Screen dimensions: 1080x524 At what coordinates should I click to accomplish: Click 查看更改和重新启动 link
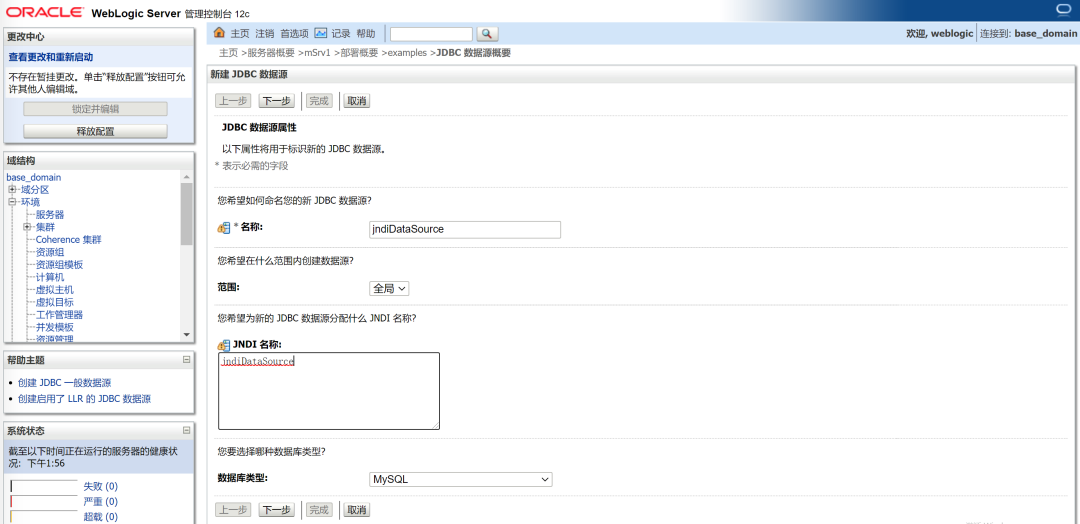coord(50,57)
